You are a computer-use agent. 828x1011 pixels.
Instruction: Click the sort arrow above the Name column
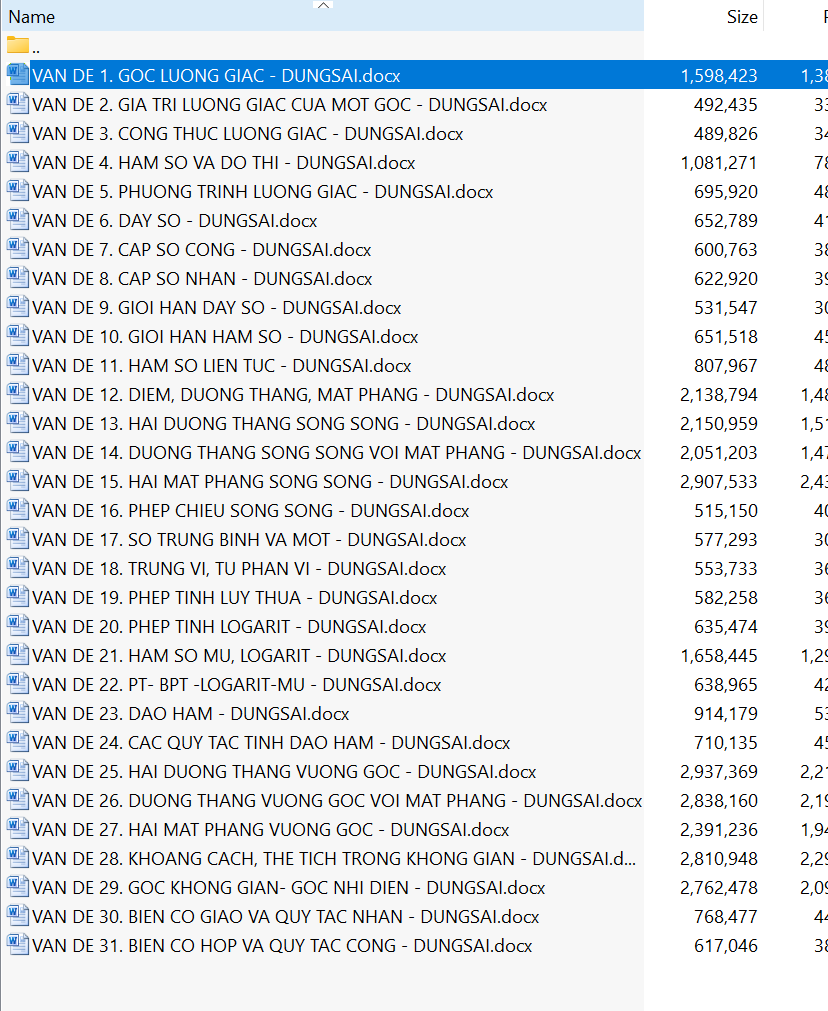(x=322, y=6)
